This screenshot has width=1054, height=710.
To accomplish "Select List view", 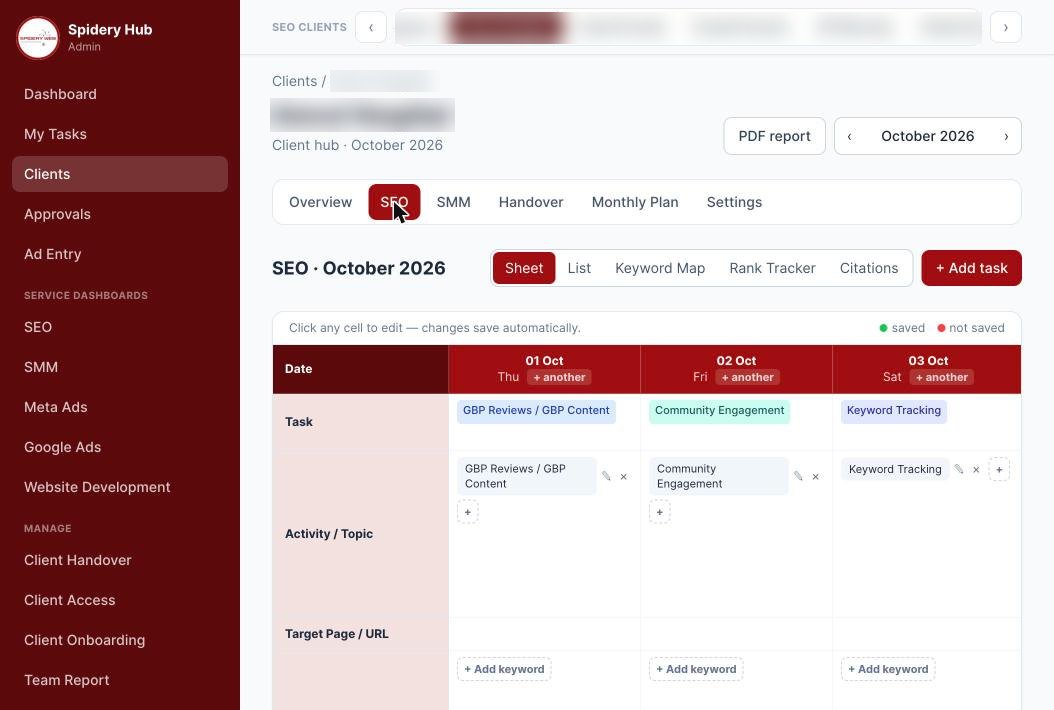I will click(579, 268).
